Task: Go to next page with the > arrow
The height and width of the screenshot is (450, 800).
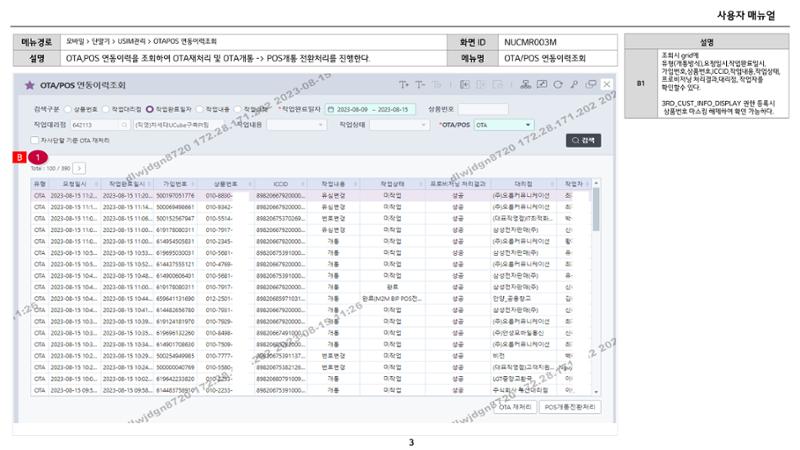Action: pyautogui.click(x=79, y=168)
